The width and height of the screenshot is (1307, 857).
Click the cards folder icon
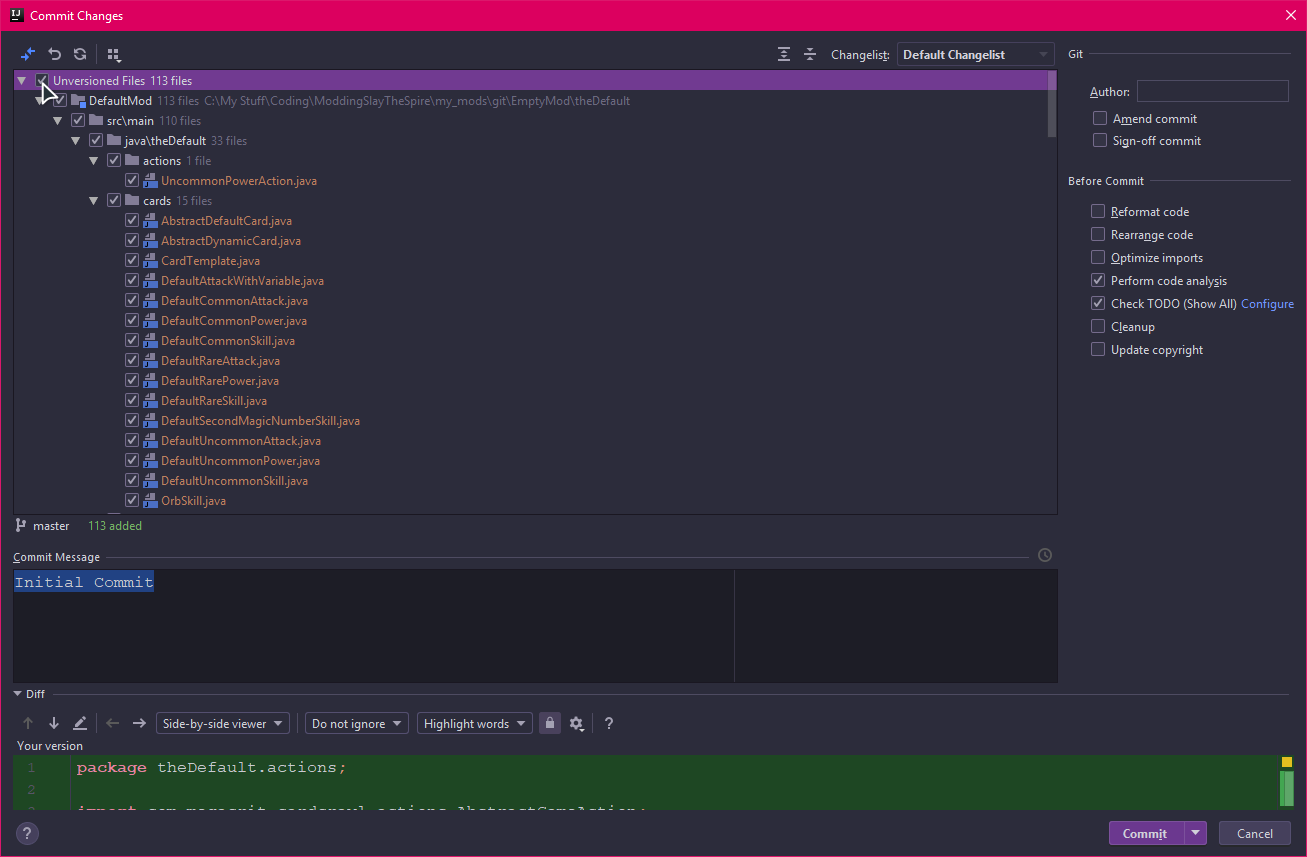(x=132, y=200)
